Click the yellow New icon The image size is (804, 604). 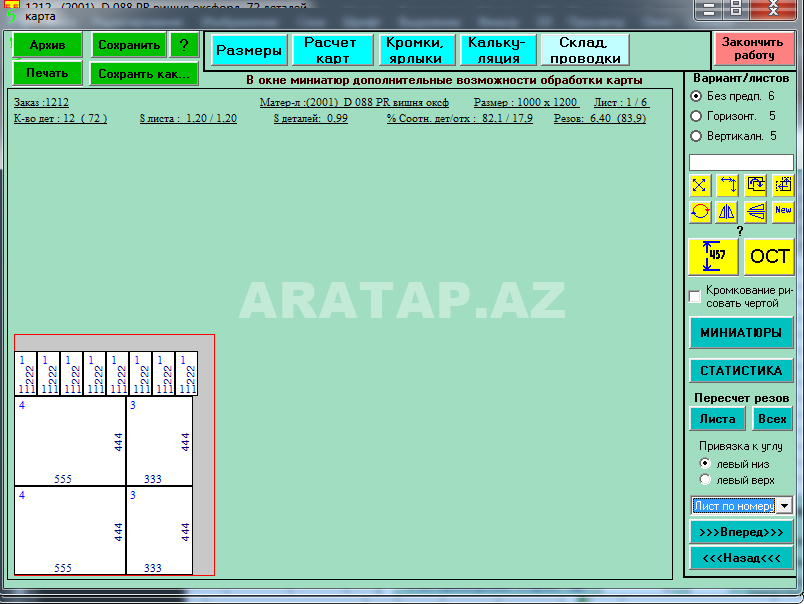coord(783,211)
